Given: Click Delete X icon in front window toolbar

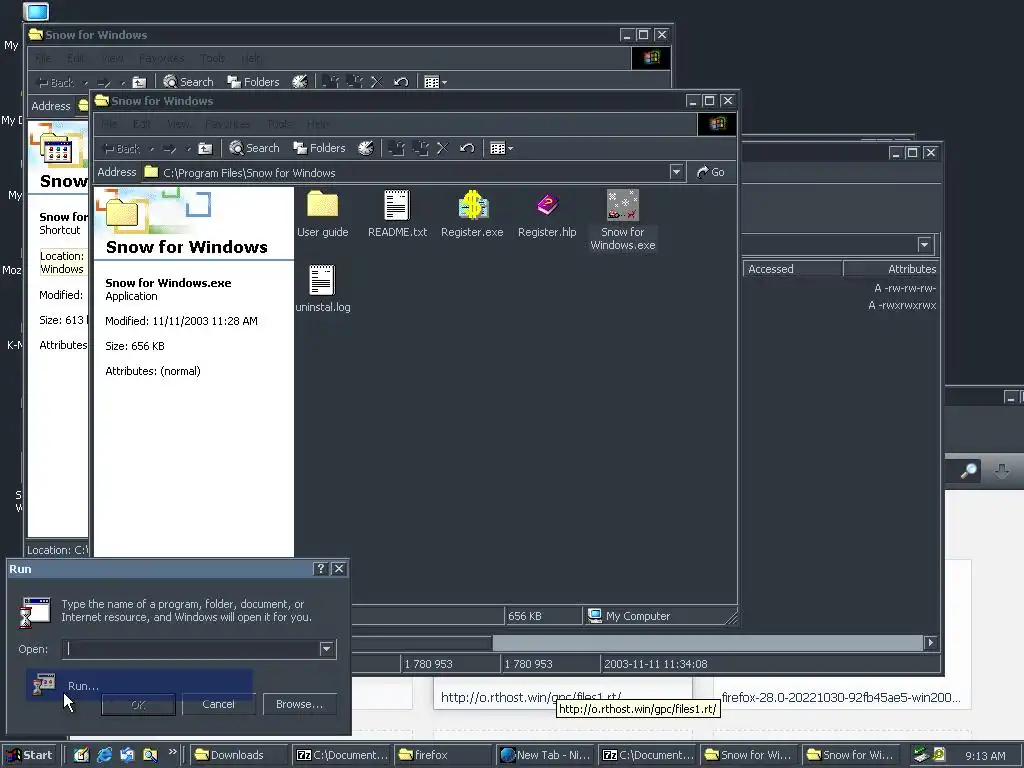Looking at the screenshot, I should (442, 148).
